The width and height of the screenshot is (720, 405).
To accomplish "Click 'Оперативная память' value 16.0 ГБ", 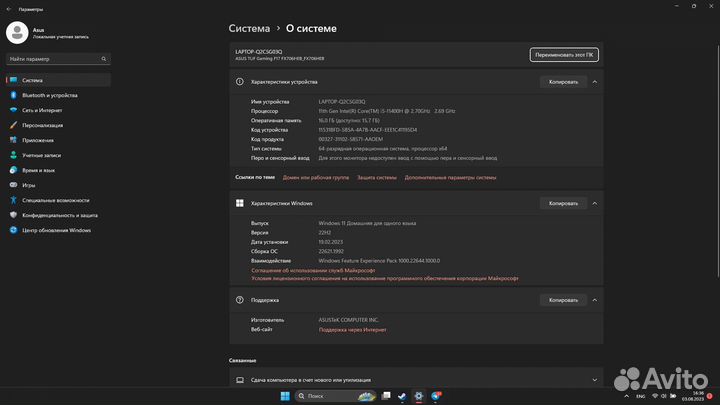I will (x=349, y=120).
